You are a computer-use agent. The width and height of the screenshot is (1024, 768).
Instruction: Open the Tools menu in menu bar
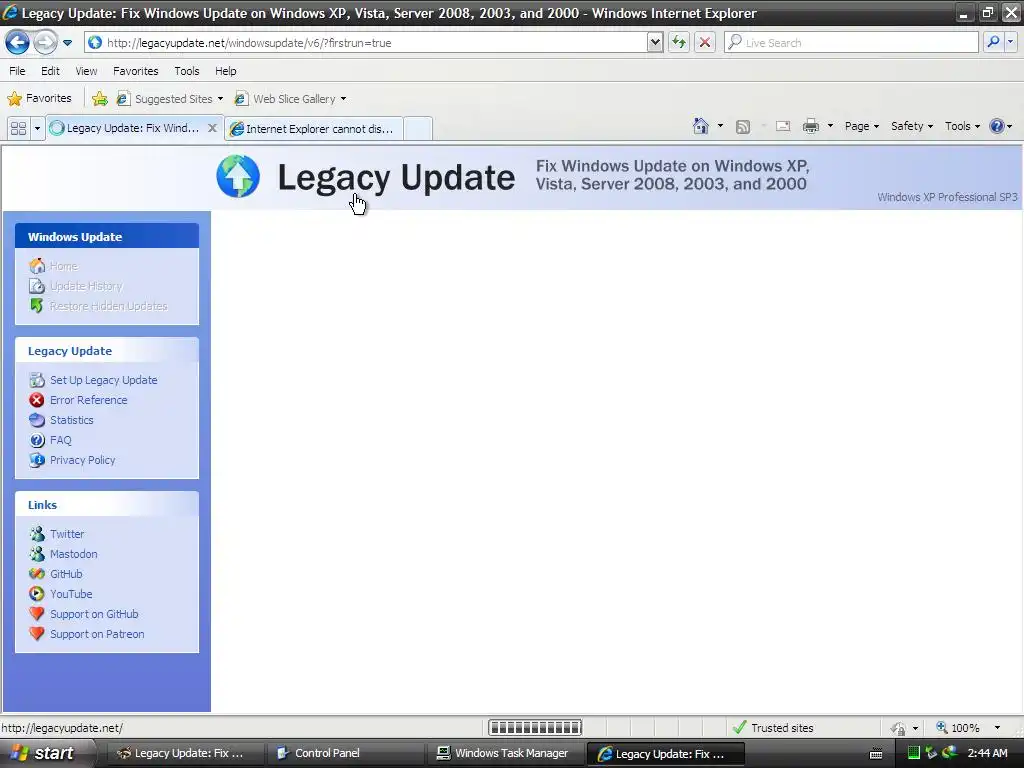[187, 71]
